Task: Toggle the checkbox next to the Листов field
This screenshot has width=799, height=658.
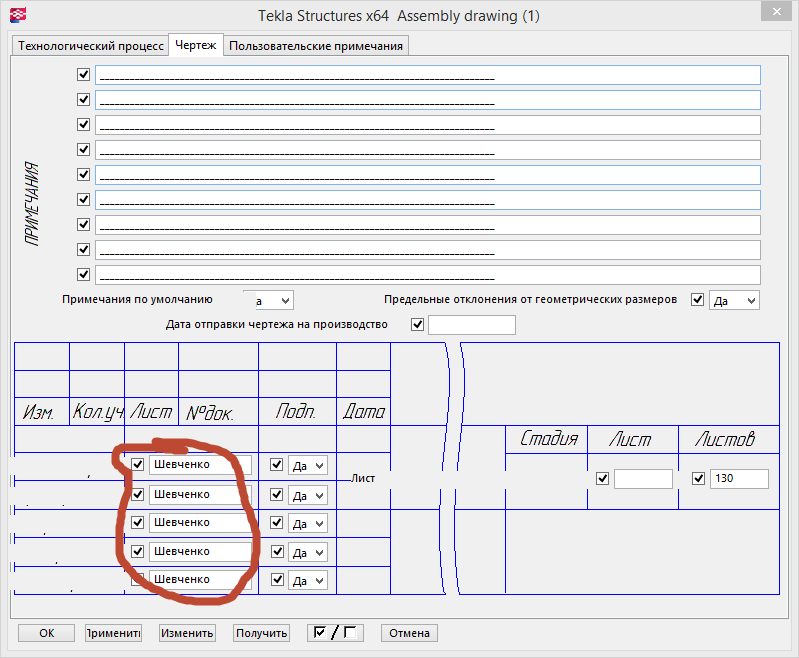Action: [699, 479]
